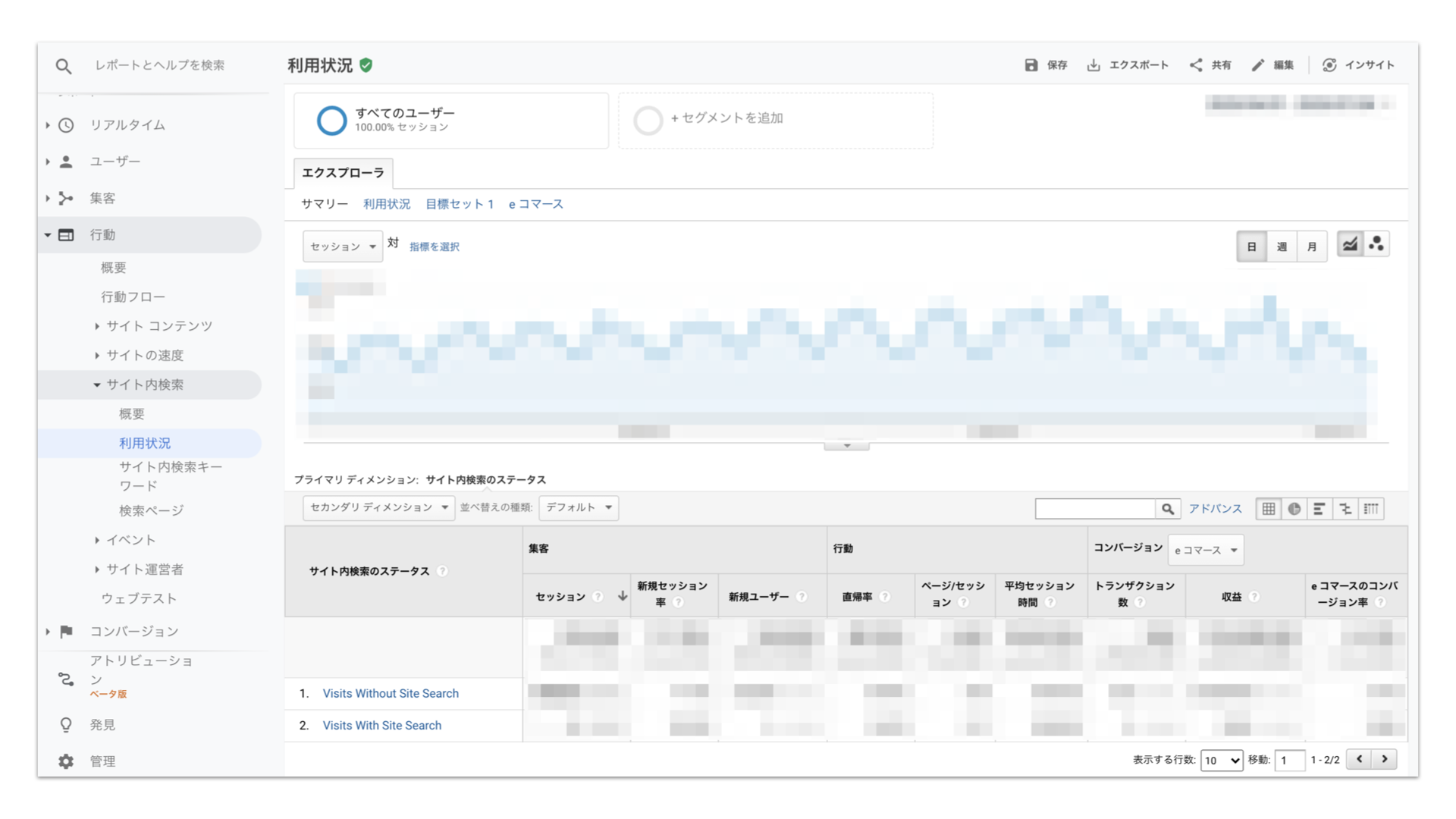Click the 移動 page number field
This screenshot has width=1456, height=819.
tap(1290, 760)
